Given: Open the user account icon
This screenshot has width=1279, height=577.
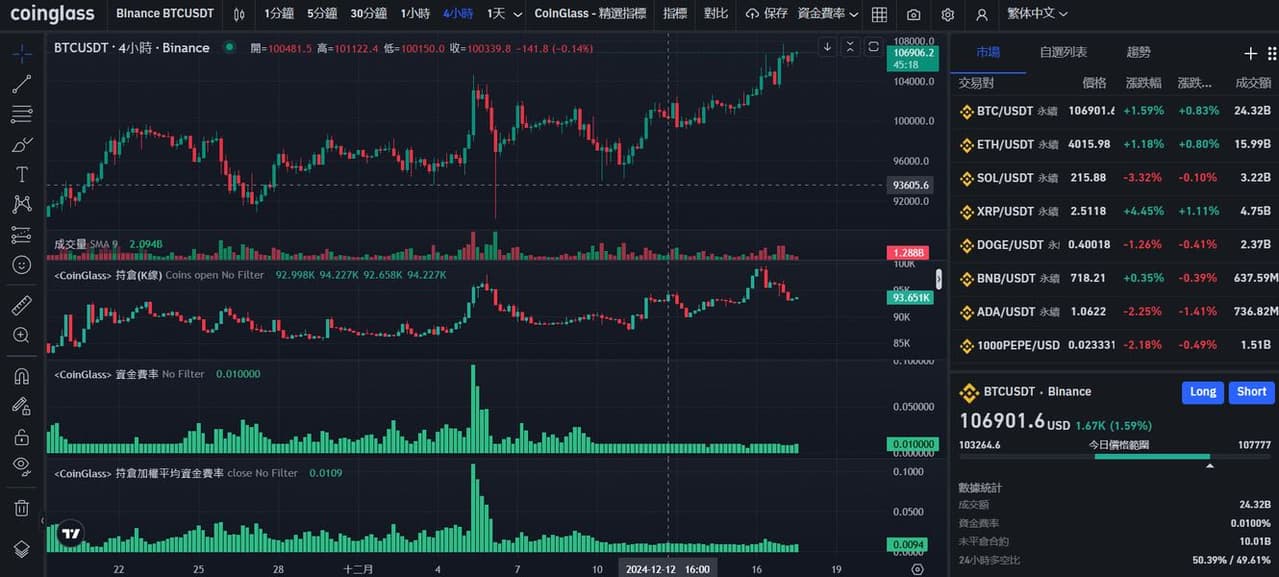Looking at the screenshot, I should click(x=982, y=14).
